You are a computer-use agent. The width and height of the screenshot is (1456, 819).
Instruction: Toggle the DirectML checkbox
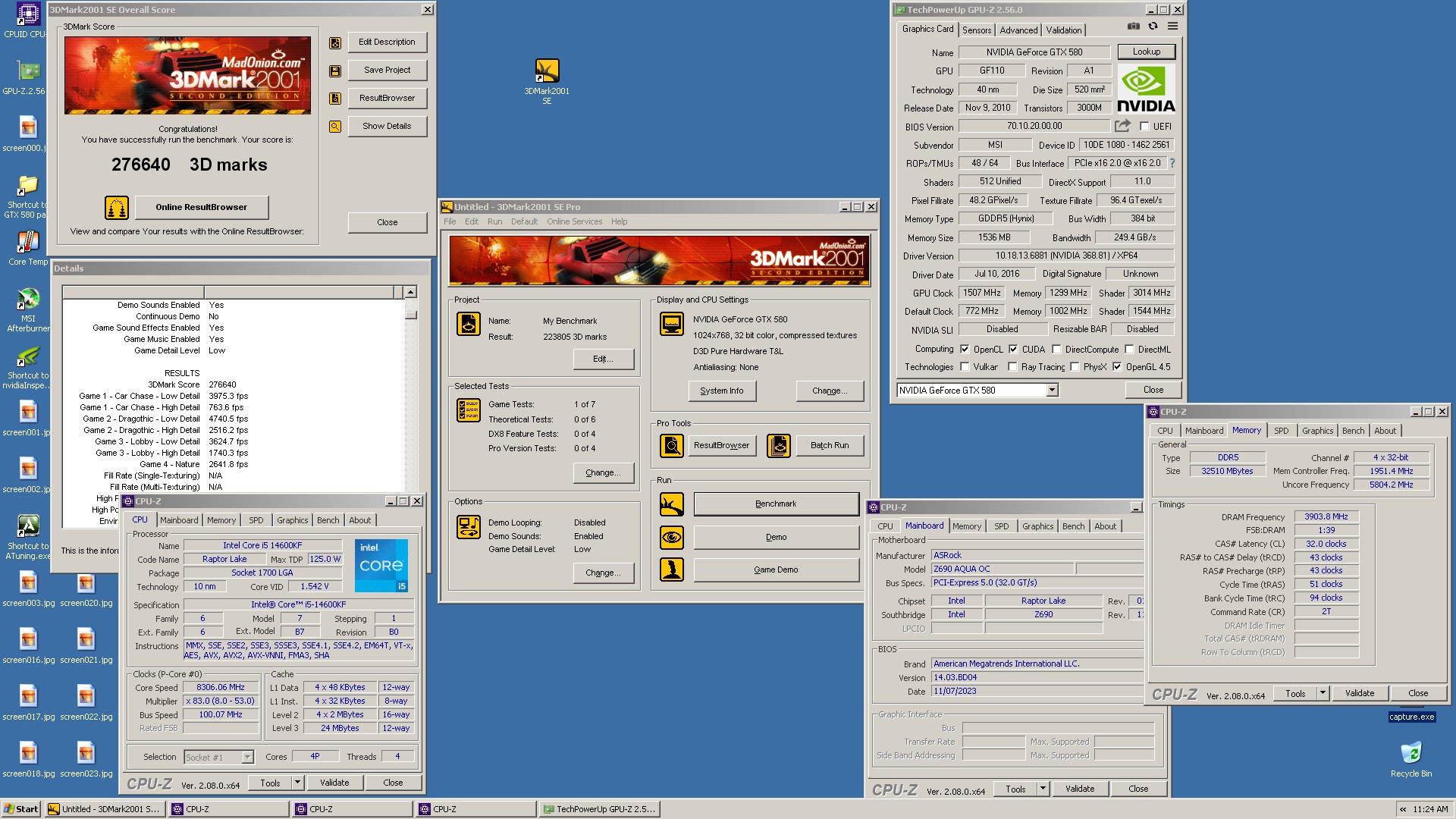[x=1129, y=350]
